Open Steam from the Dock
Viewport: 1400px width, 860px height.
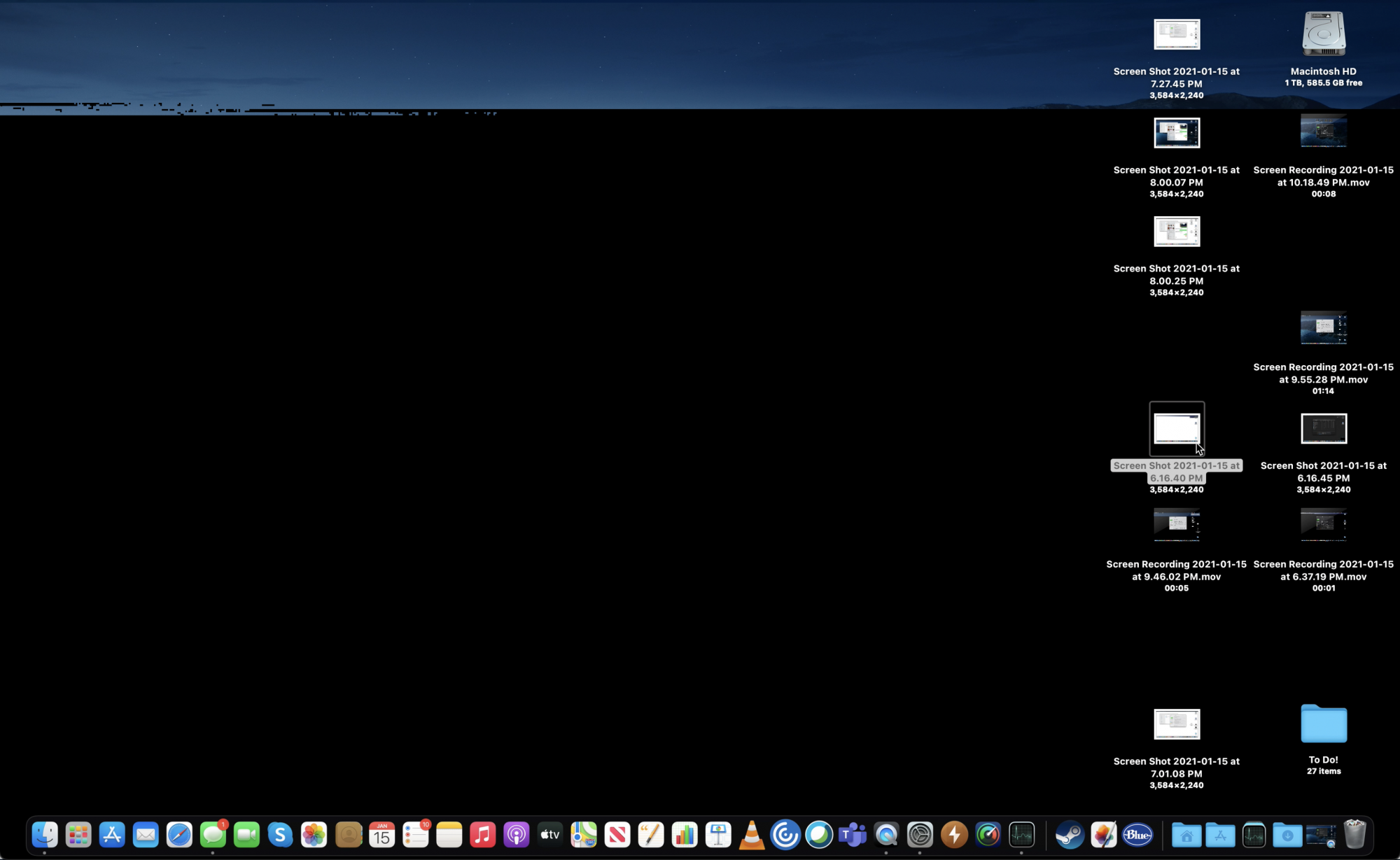click(1067, 834)
